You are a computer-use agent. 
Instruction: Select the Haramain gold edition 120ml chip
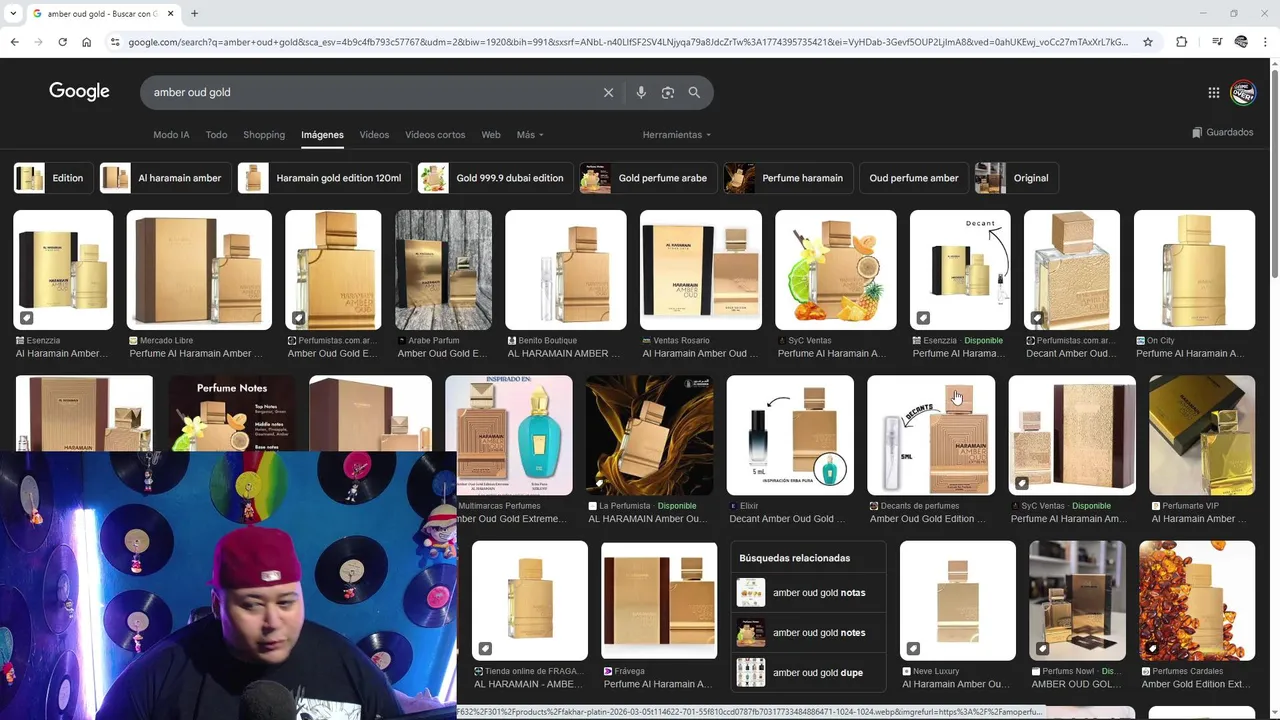[x=324, y=178]
